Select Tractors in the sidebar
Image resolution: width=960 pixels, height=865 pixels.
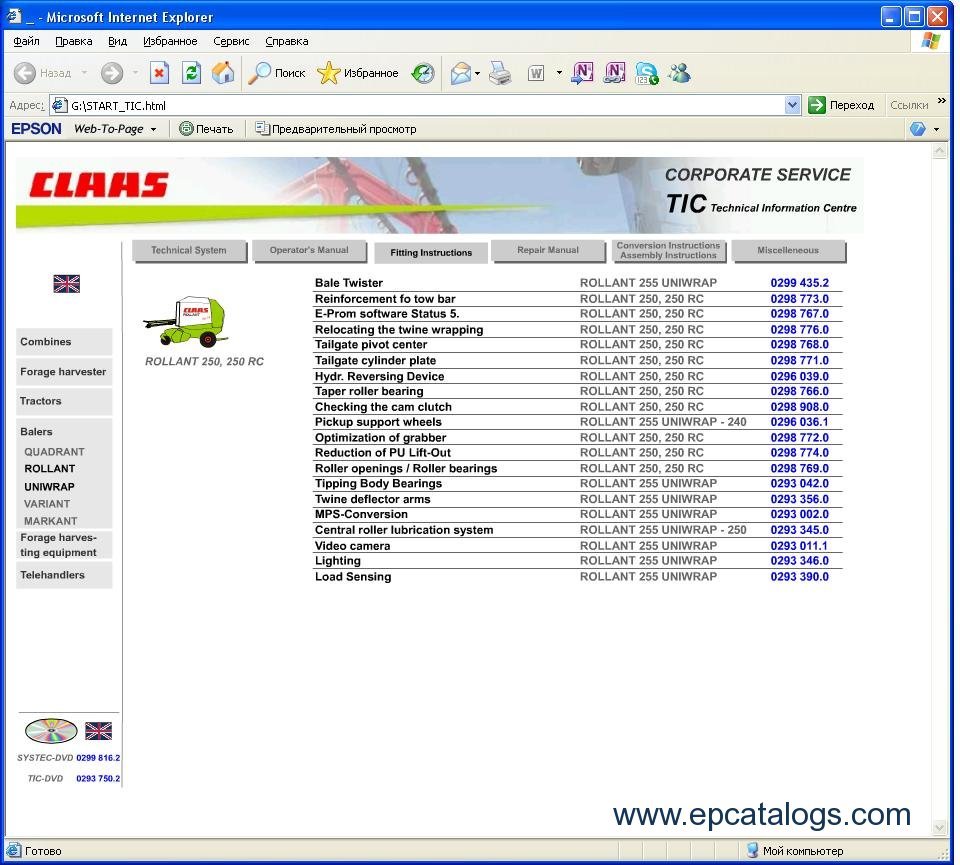pyautogui.click(x=64, y=401)
